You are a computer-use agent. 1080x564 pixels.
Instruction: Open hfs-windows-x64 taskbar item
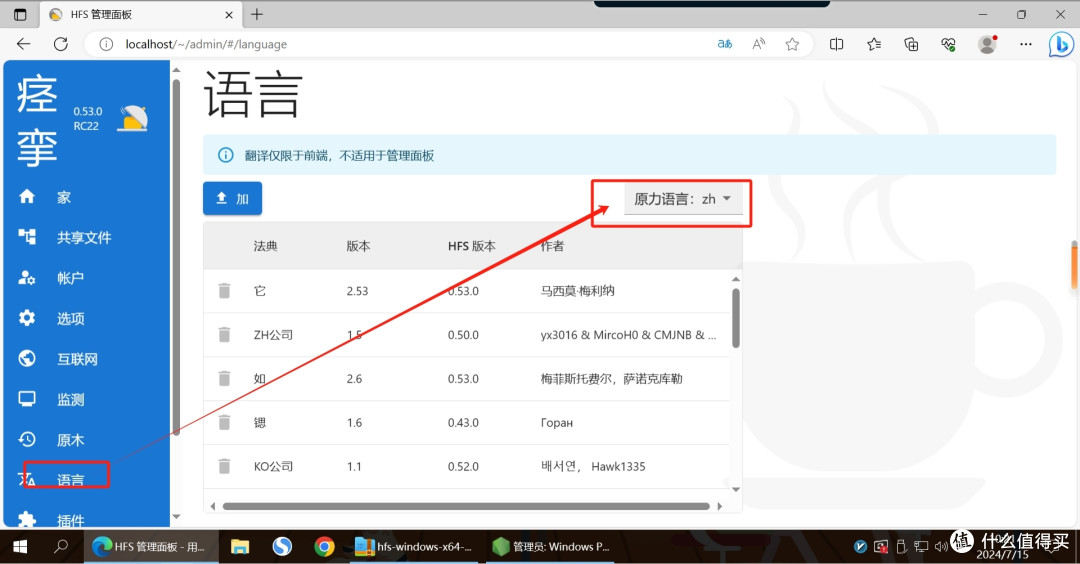tap(414, 547)
